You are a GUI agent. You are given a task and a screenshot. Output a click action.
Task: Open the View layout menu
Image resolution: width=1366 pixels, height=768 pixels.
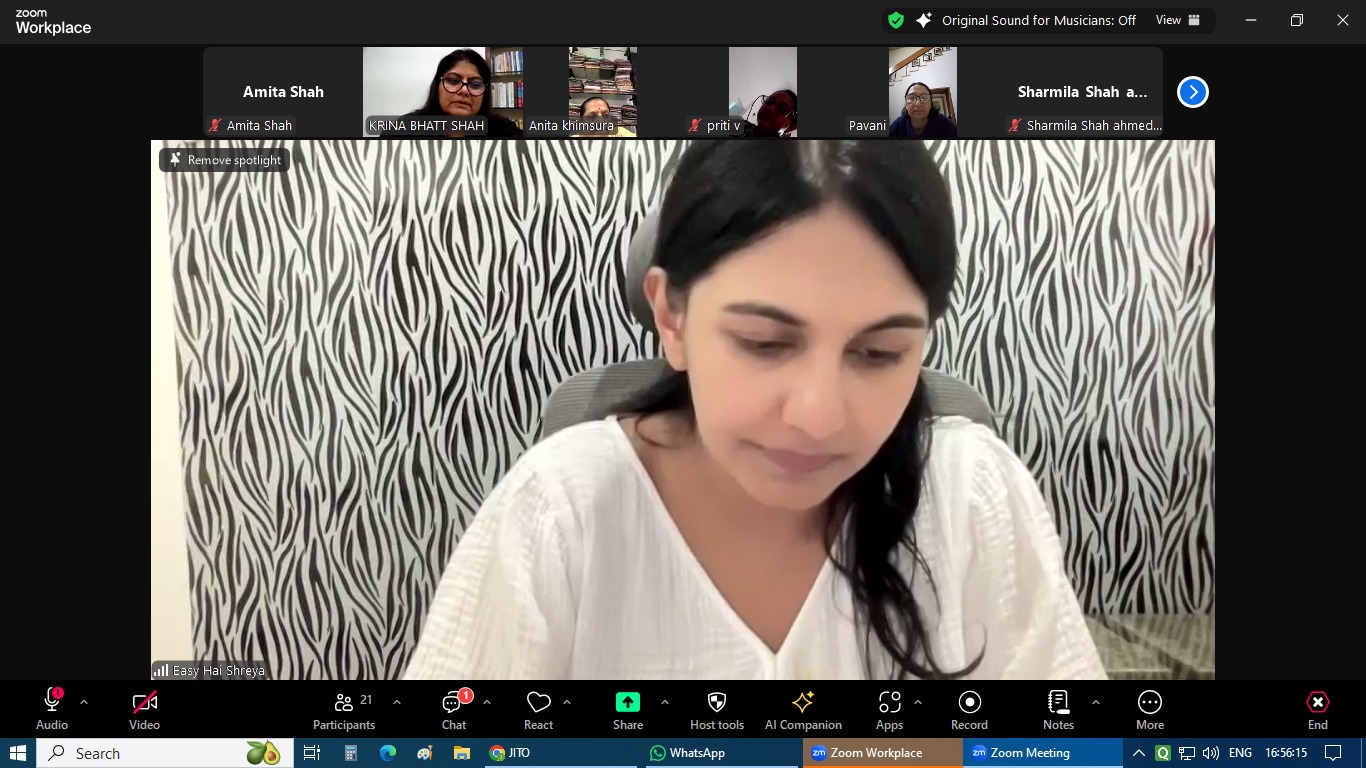1178,20
